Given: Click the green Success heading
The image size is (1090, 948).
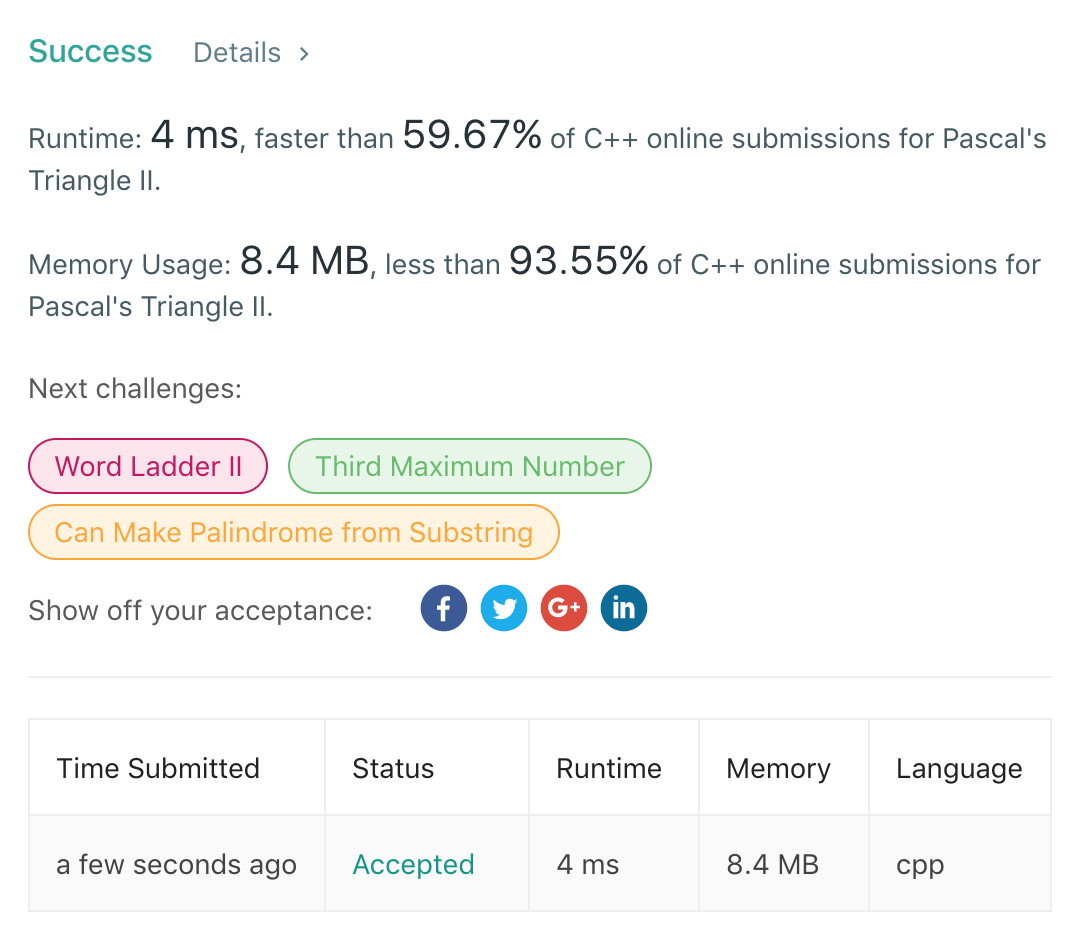Looking at the screenshot, I should point(90,52).
